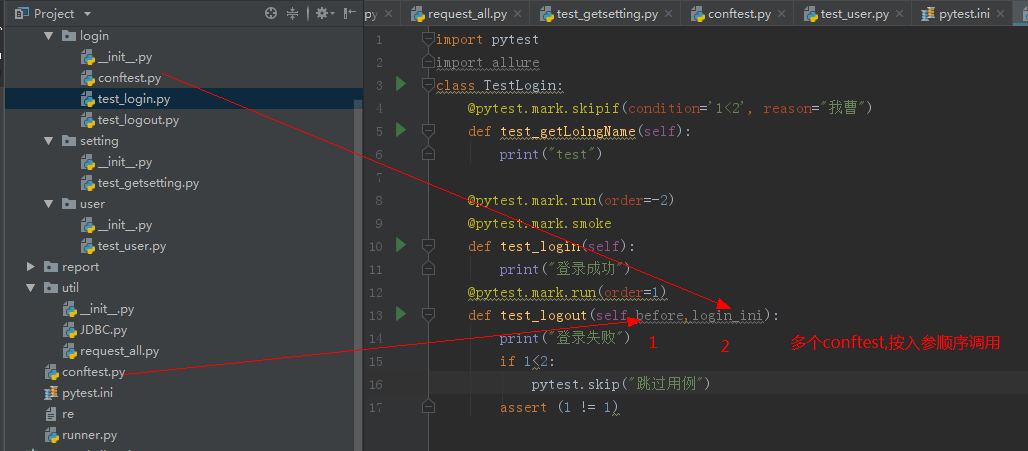Click the test_getLoingName method name
Image resolution: width=1028 pixels, height=451 pixels.
click(568, 132)
